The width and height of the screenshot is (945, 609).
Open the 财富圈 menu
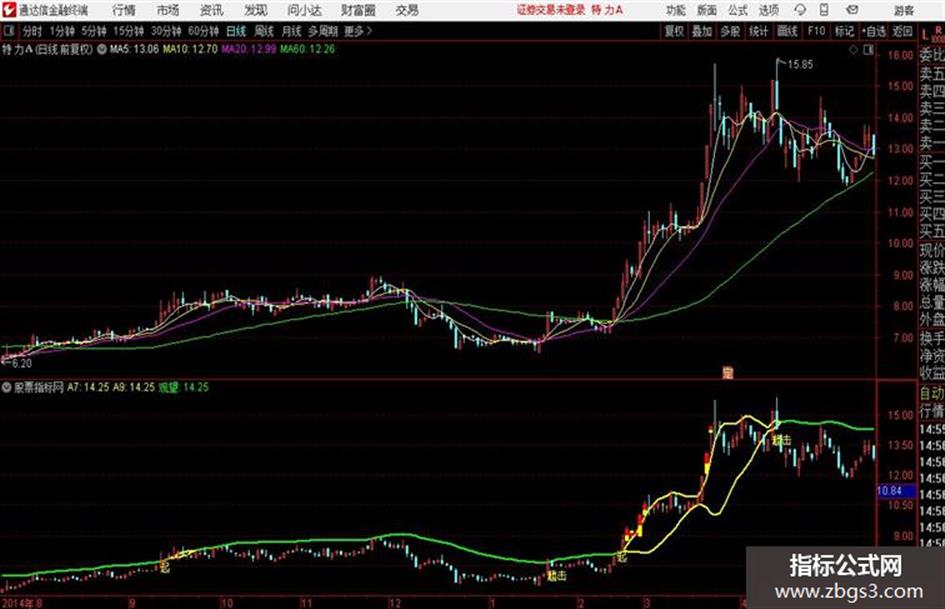(359, 10)
